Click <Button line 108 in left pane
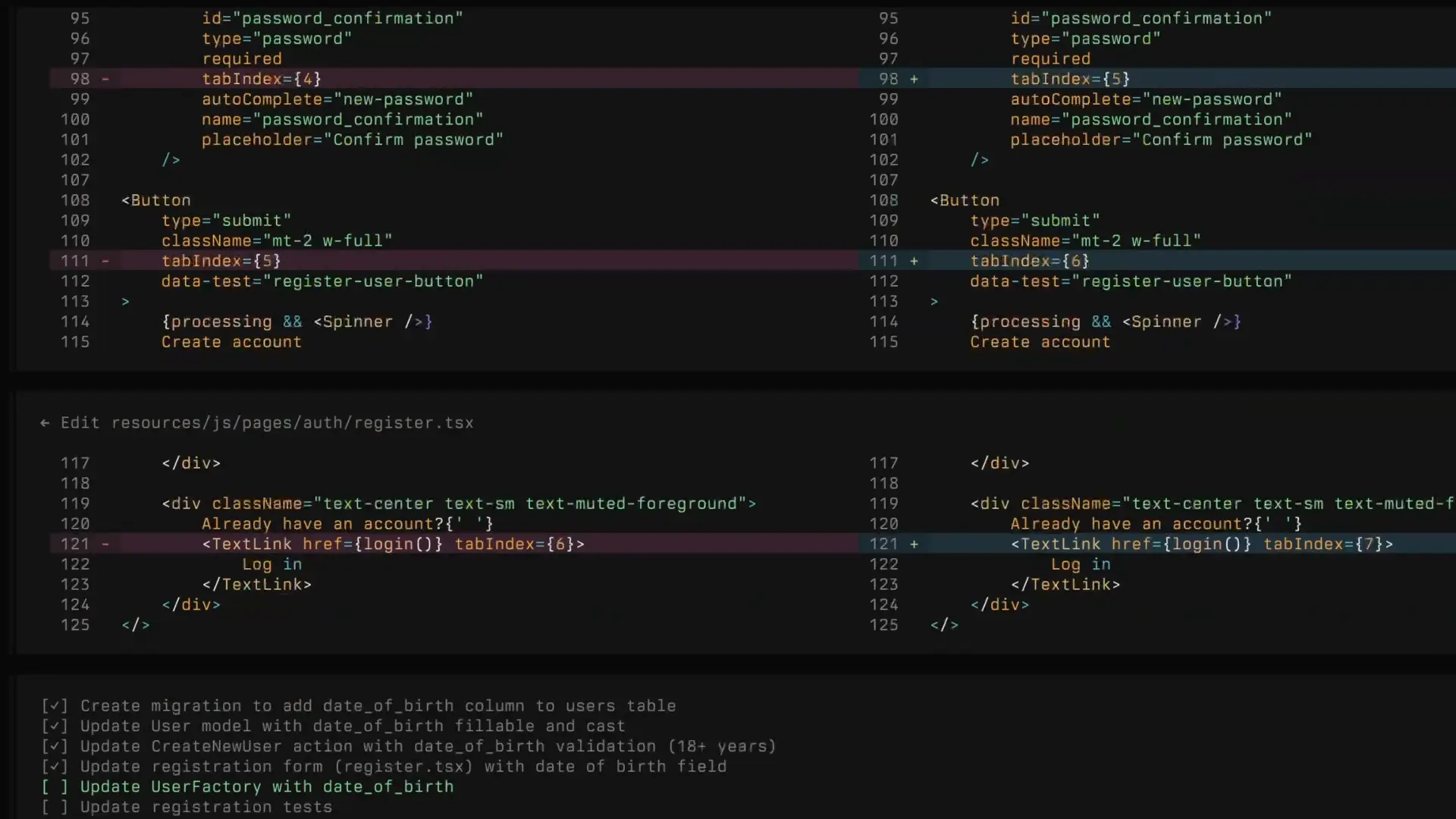The height and width of the screenshot is (819, 1456). click(156, 200)
